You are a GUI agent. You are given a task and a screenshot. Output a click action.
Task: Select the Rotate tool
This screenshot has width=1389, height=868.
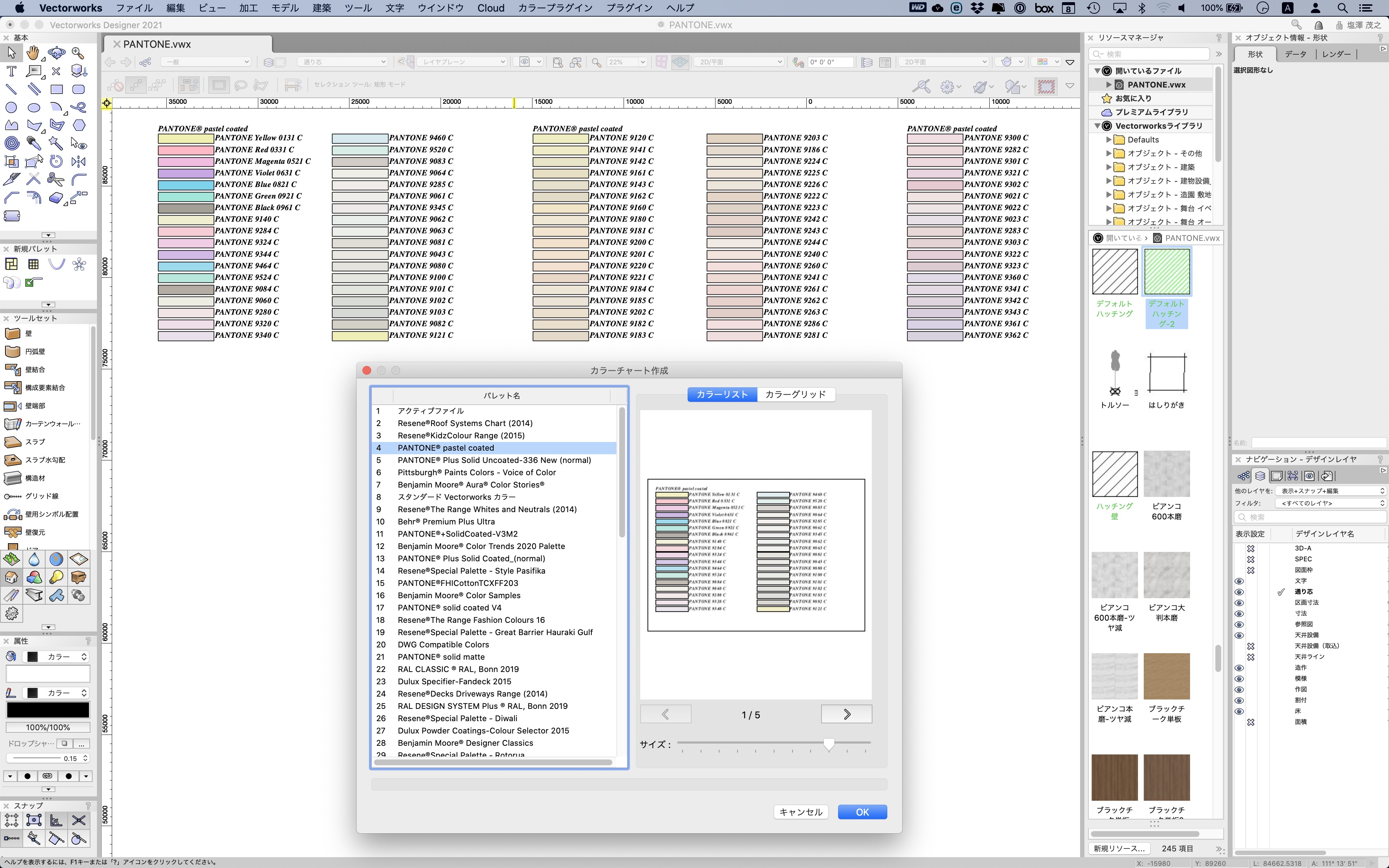(x=56, y=161)
